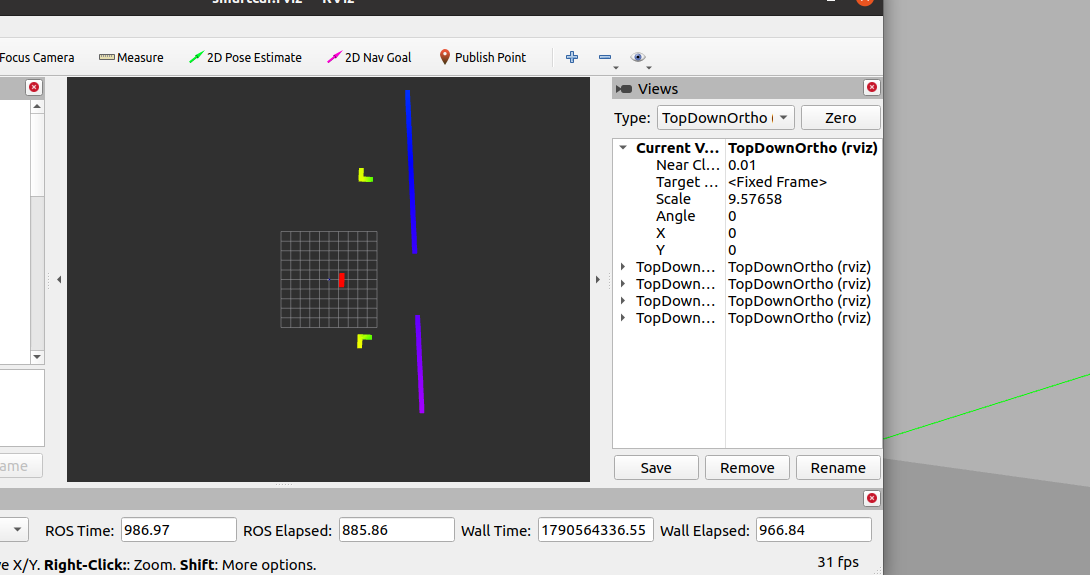
Task: Click the Zero button
Action: tap(840, 118)
